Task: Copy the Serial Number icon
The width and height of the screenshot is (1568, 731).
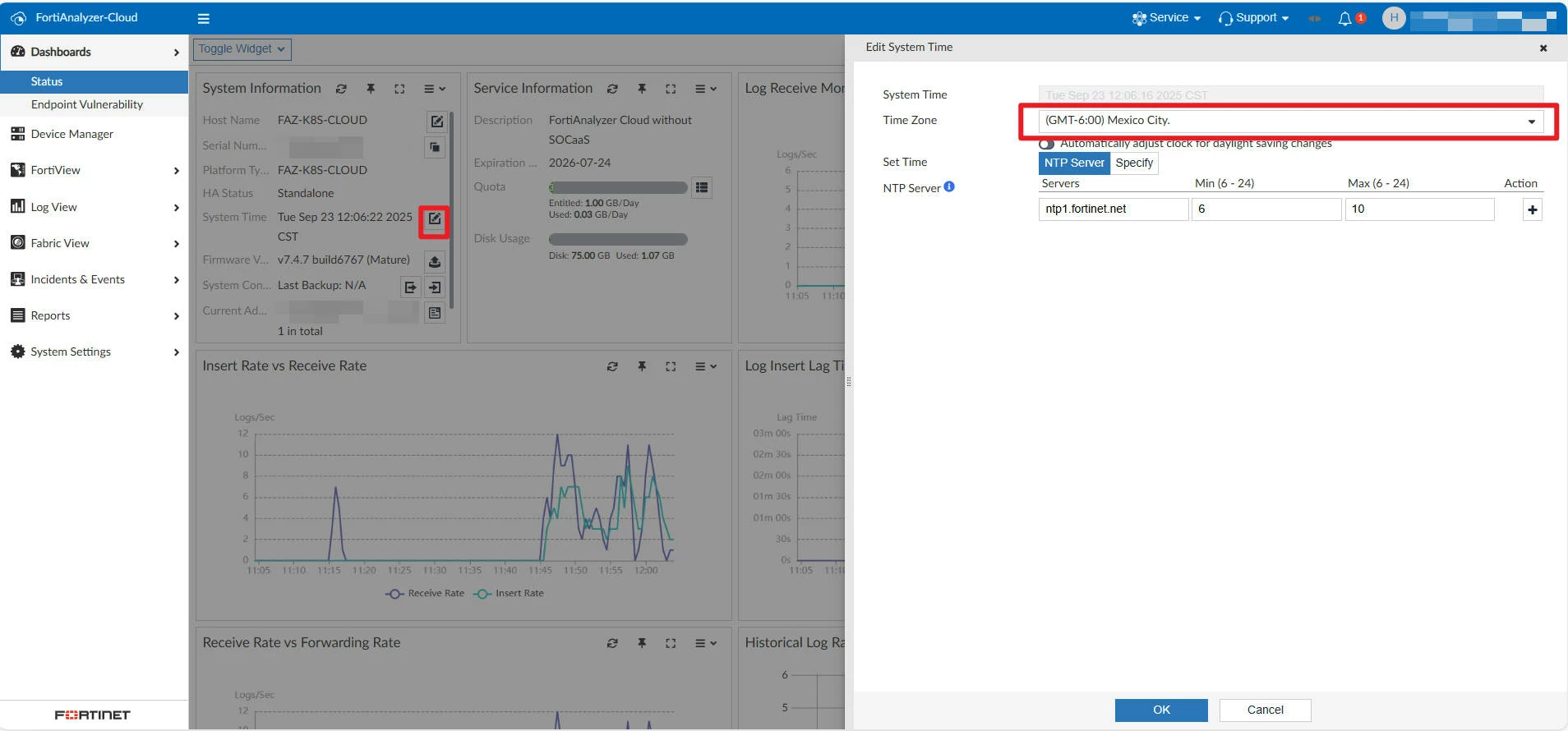Action: click(x=435, y=147)
